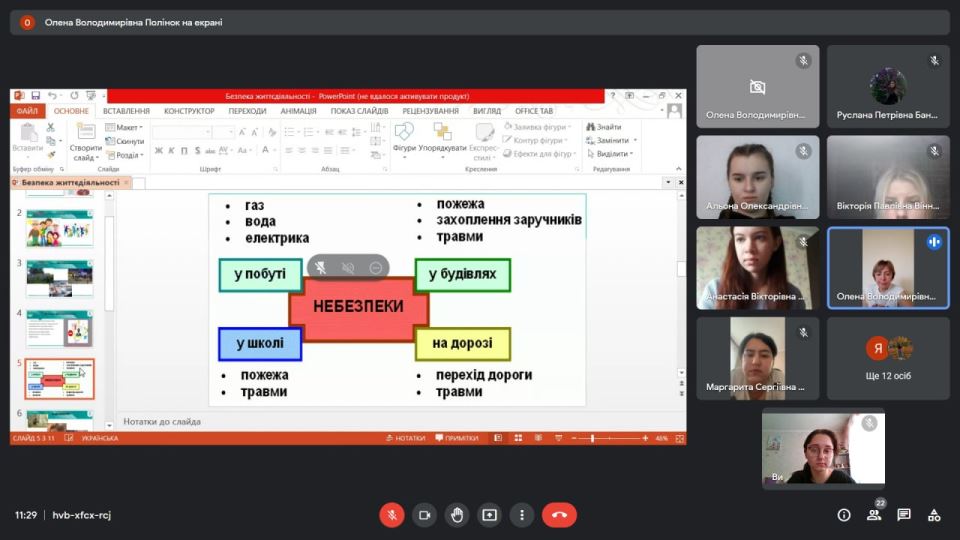Click the Експрес-стилі quick styles icon
This screenshot has width=960, height=540.
[x=484, y=132]
